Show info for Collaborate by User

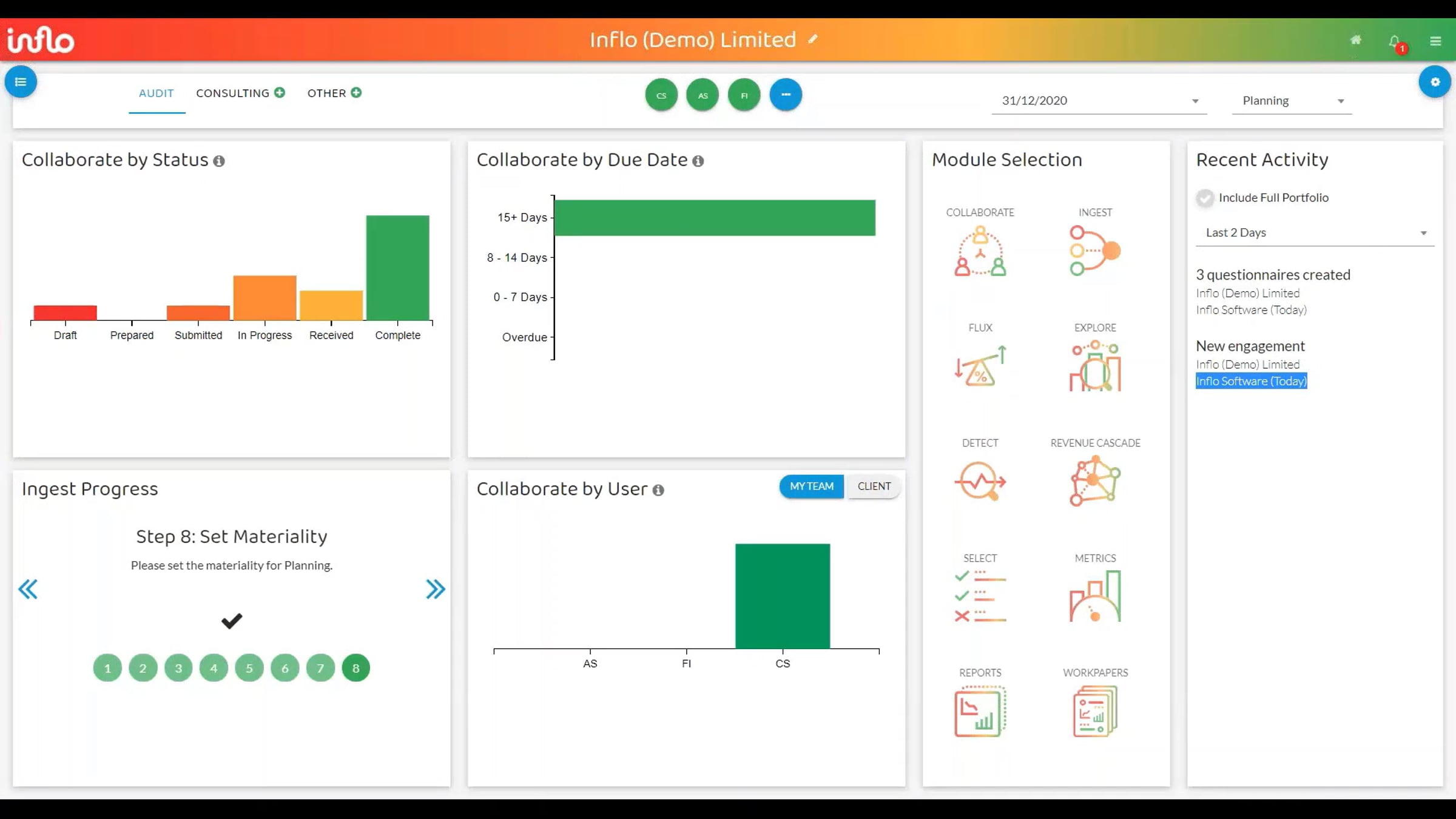coord(658,490)
